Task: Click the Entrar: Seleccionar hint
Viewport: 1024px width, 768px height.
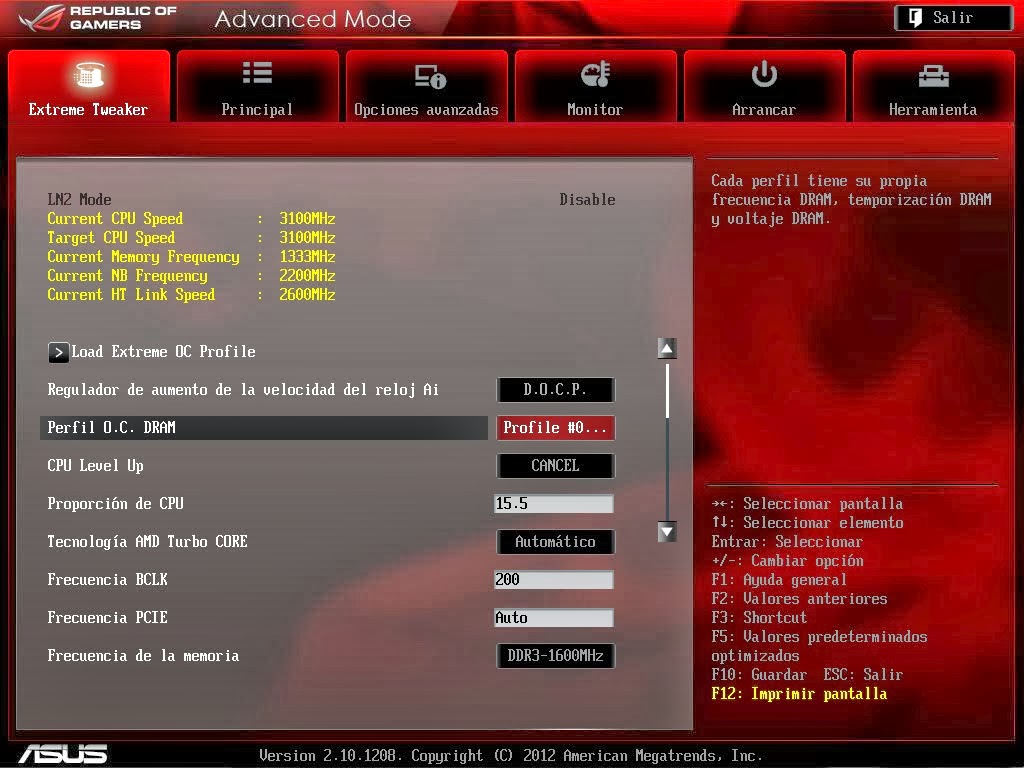Action: tap(787, 541)
